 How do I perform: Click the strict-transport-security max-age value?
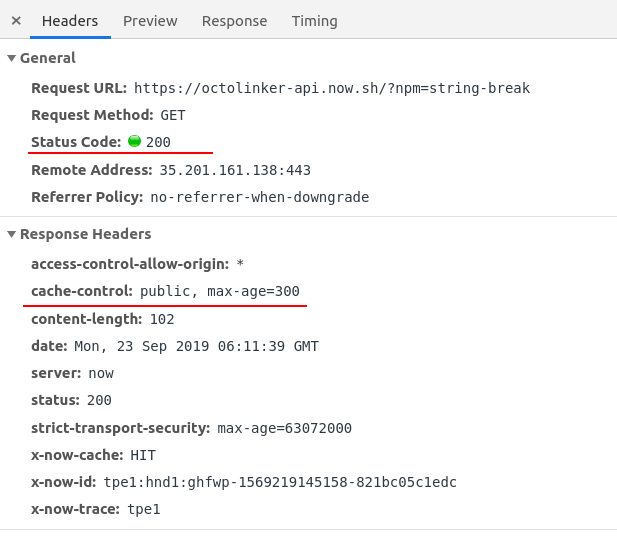284,428
